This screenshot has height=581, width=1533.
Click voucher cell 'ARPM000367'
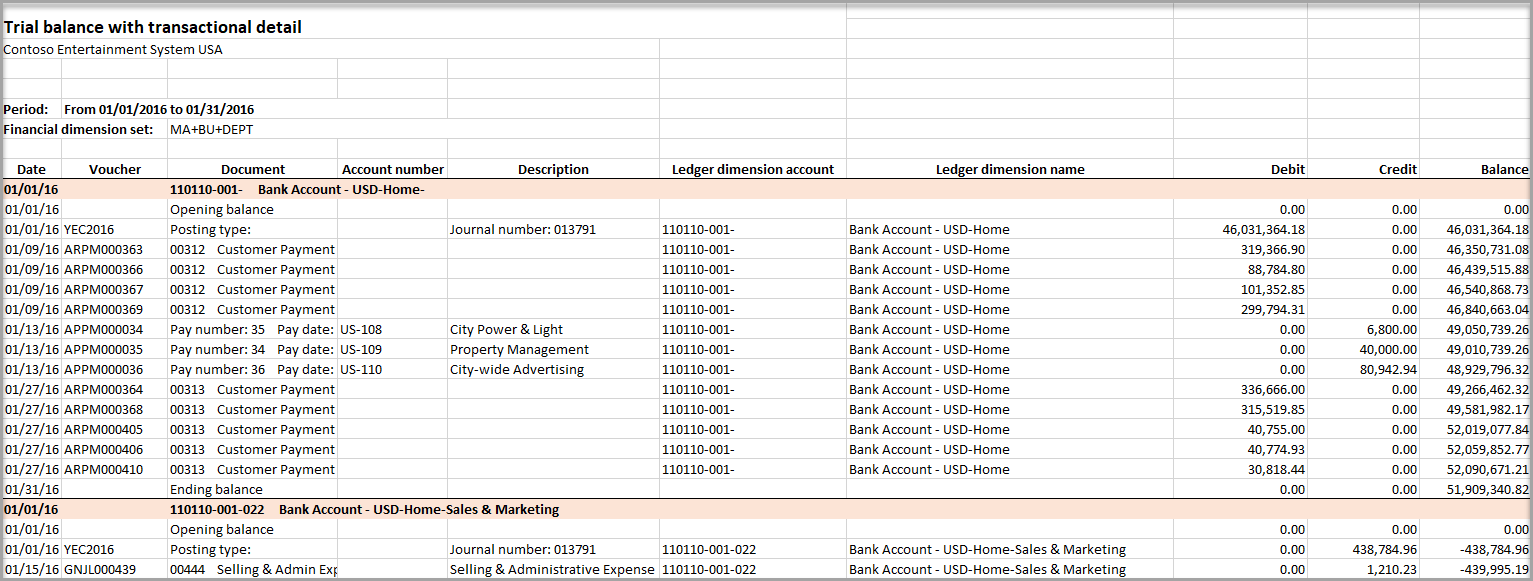coord(103,289)
